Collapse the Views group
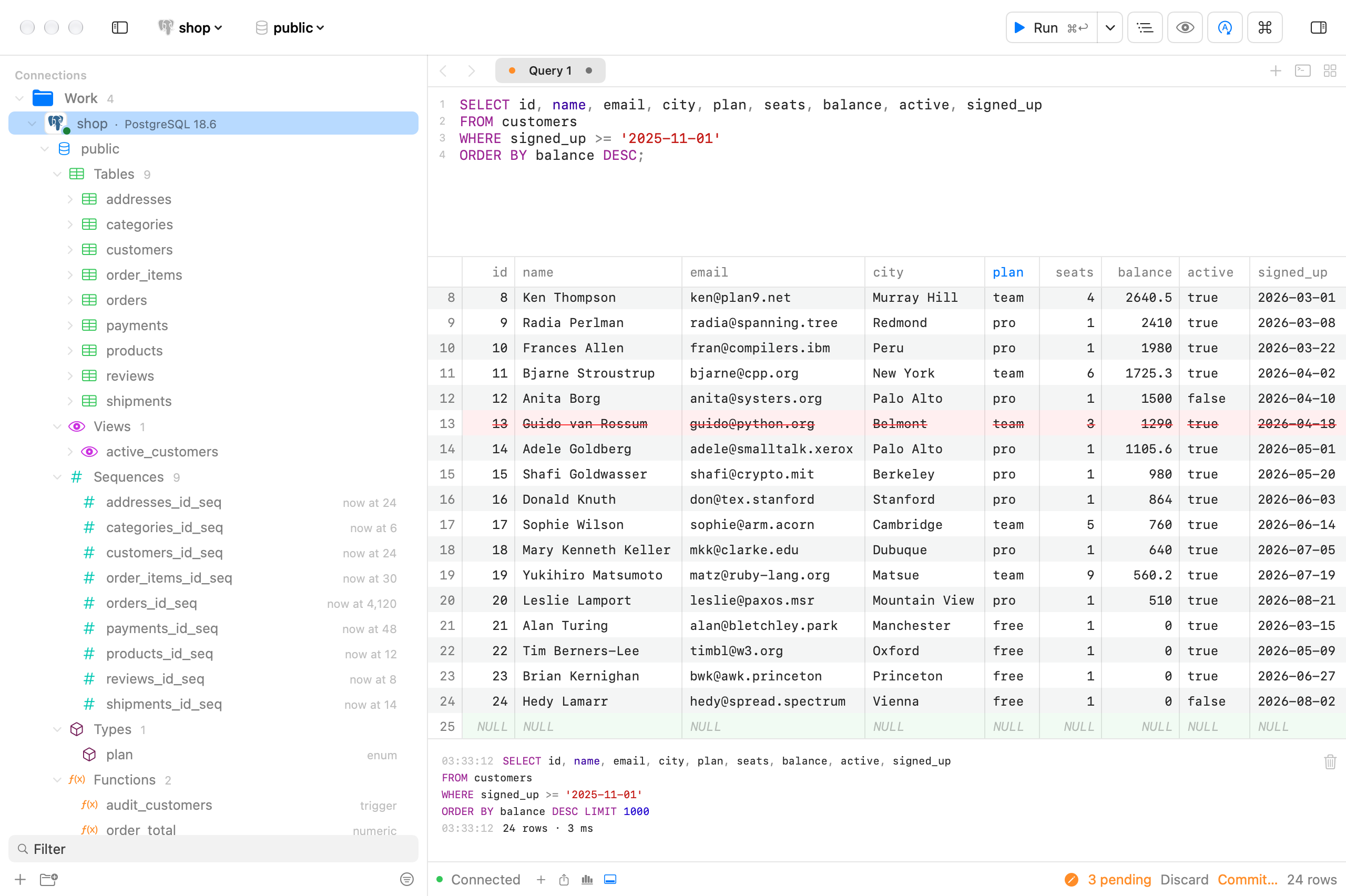This screenshot has height=896, width=1346. 57,426
